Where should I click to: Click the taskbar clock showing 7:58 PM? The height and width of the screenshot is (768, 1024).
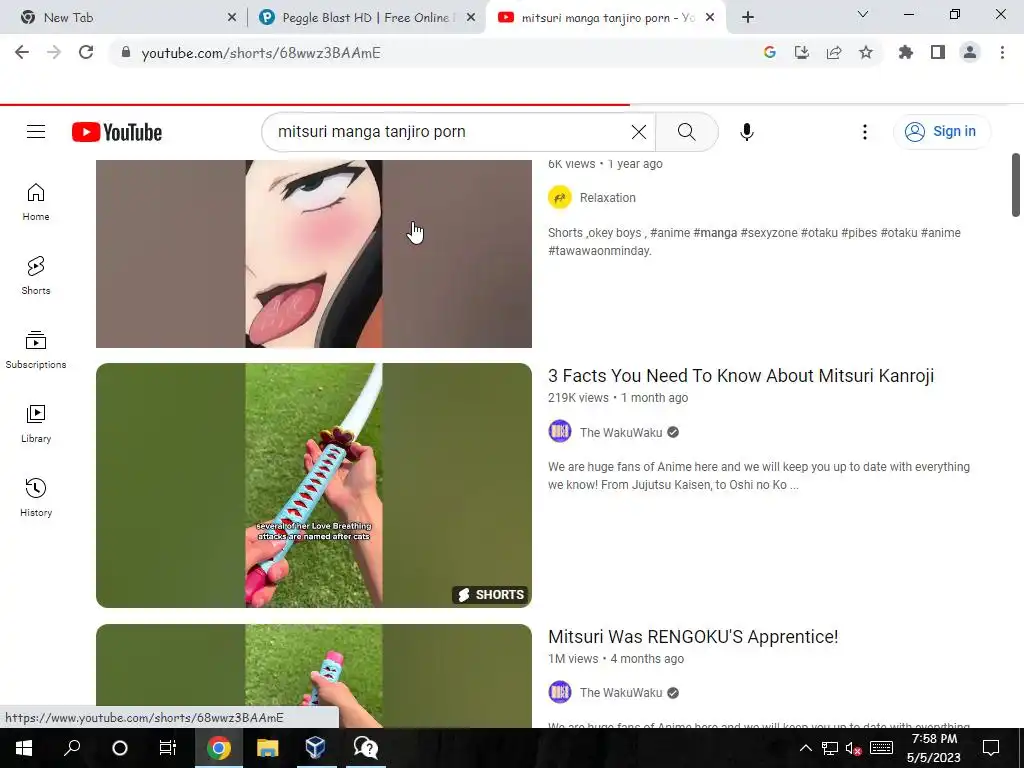point(934,748)
